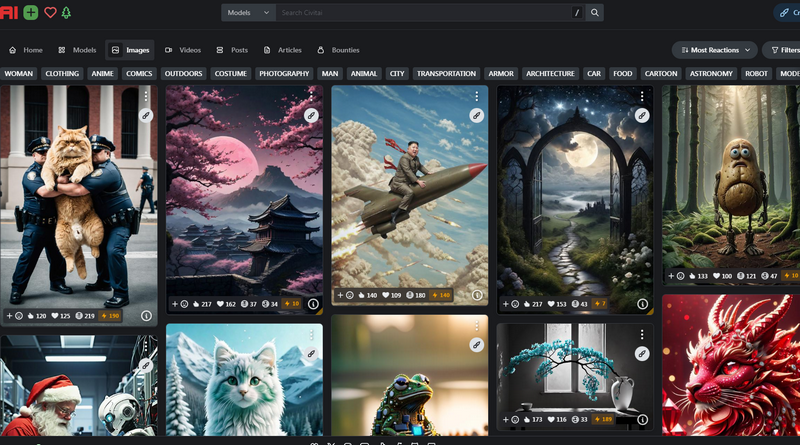Add reaction on potato robot image

click(676, 276)
